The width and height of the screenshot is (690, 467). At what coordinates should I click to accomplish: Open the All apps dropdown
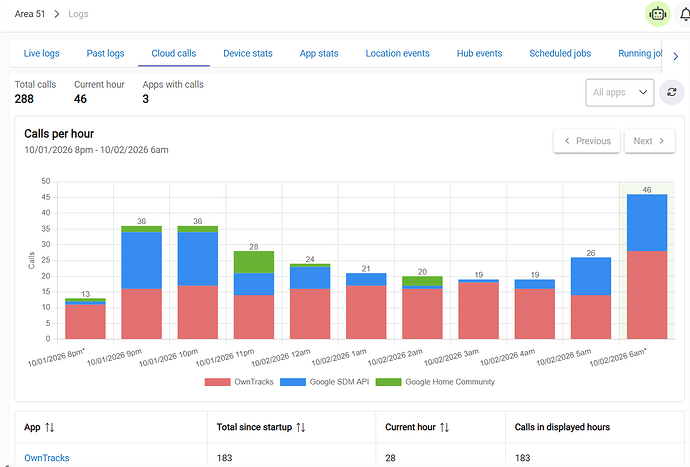pos(620,92)
